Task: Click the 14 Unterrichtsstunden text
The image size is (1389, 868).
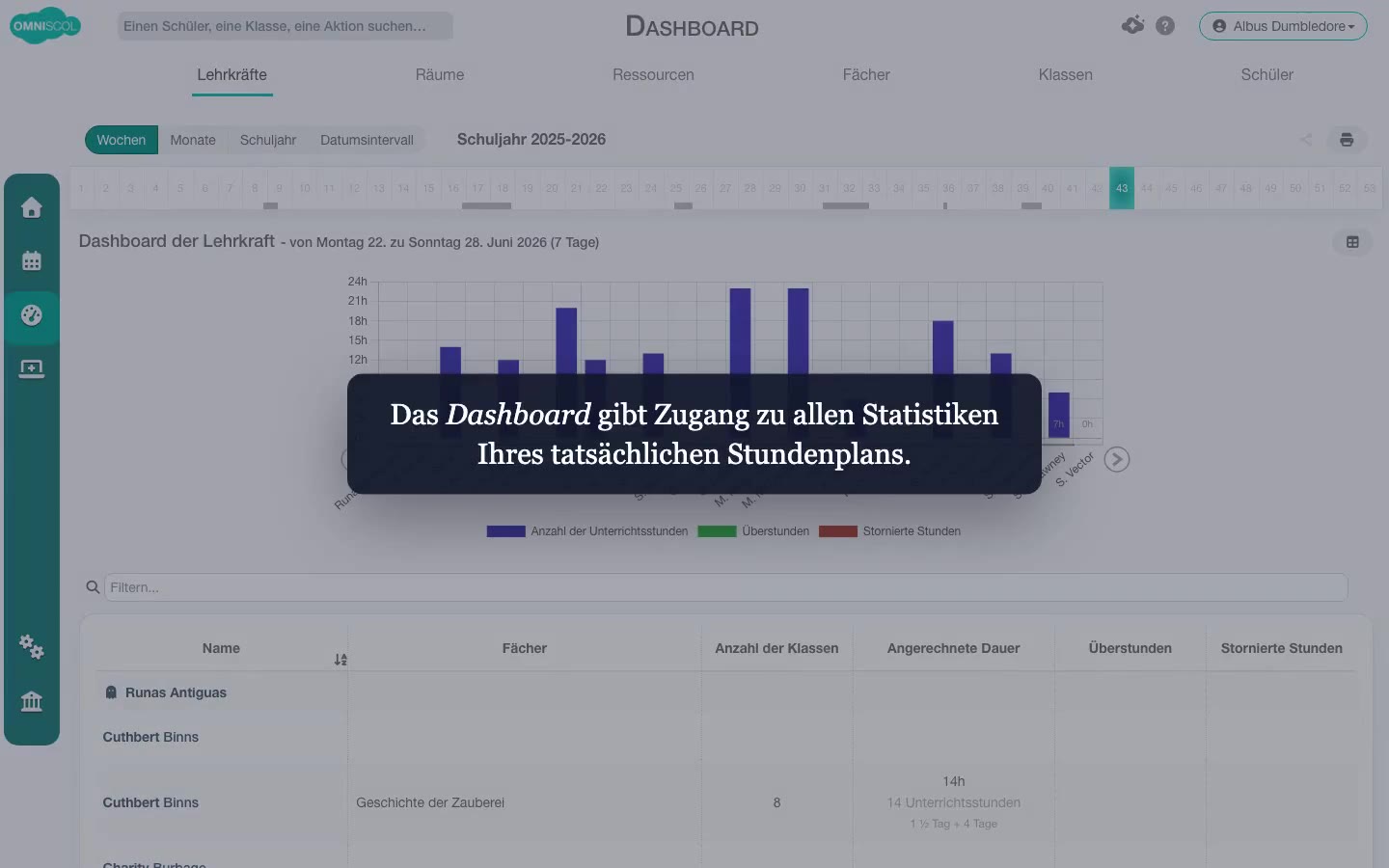Action: 953,802
